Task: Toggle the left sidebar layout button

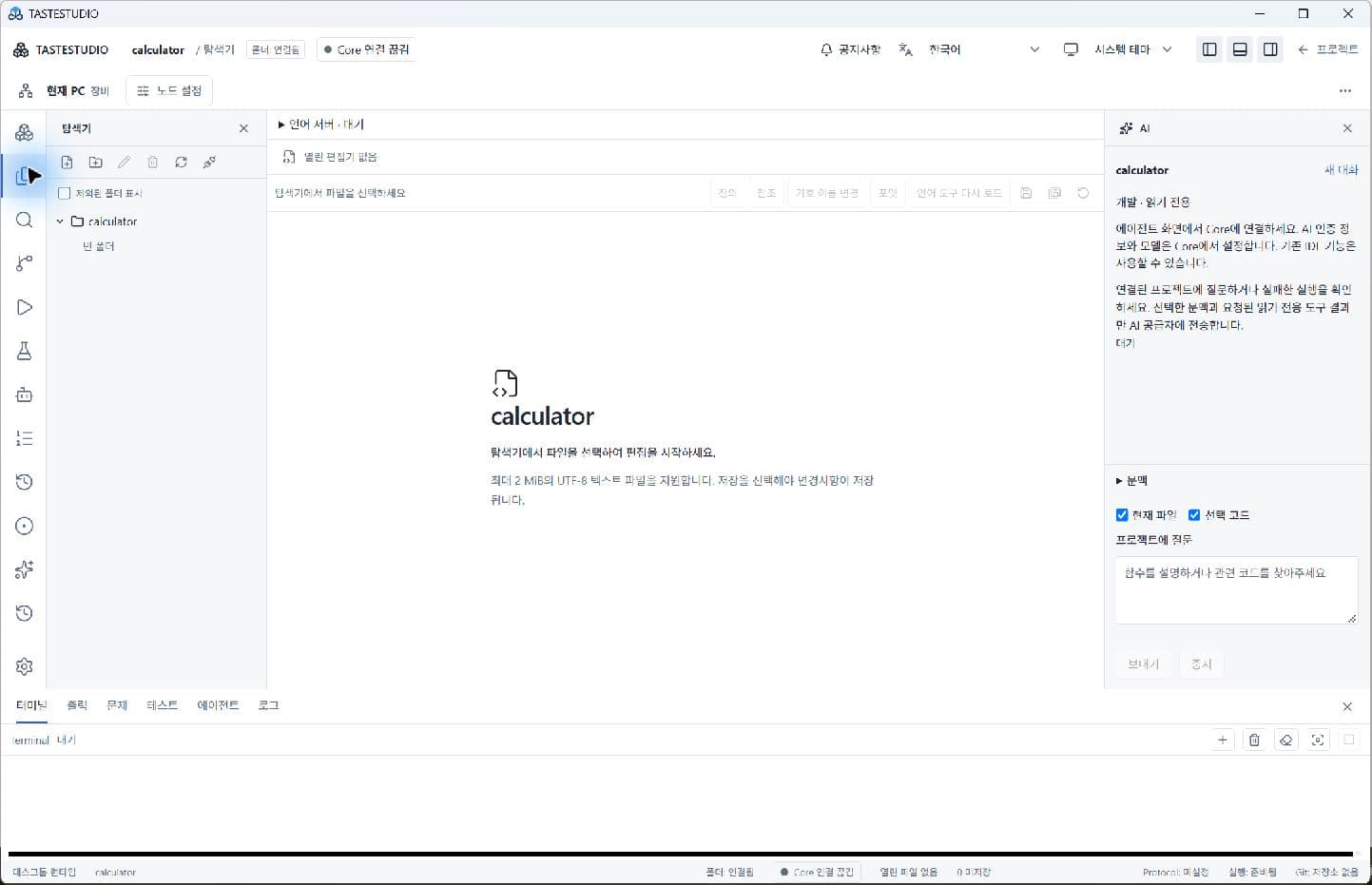Action: click(1209, 49)
